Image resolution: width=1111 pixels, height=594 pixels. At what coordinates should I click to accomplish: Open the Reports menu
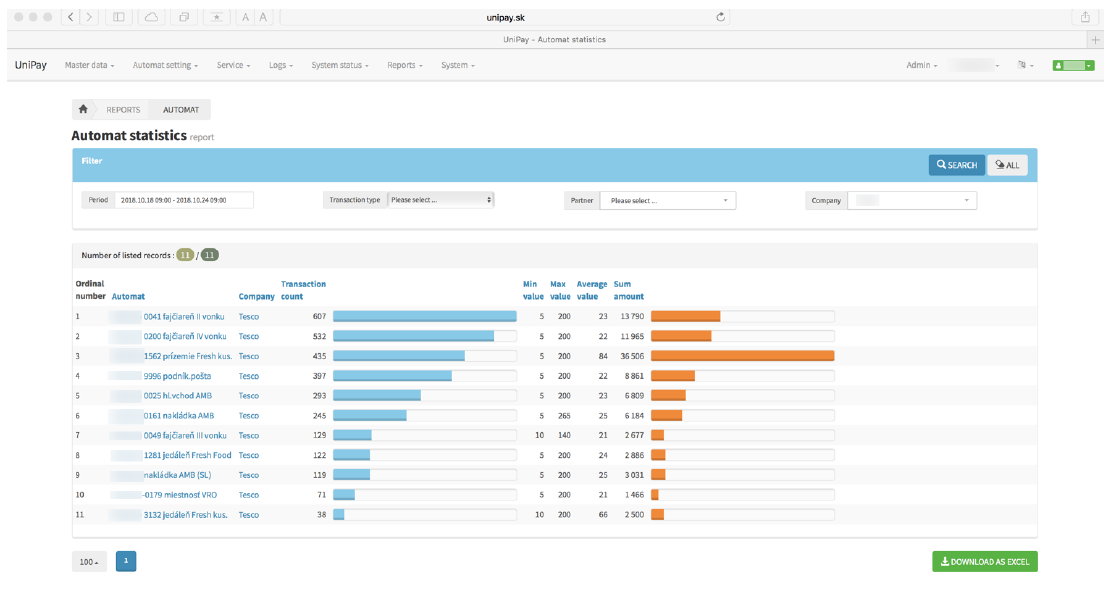(404, 65)
